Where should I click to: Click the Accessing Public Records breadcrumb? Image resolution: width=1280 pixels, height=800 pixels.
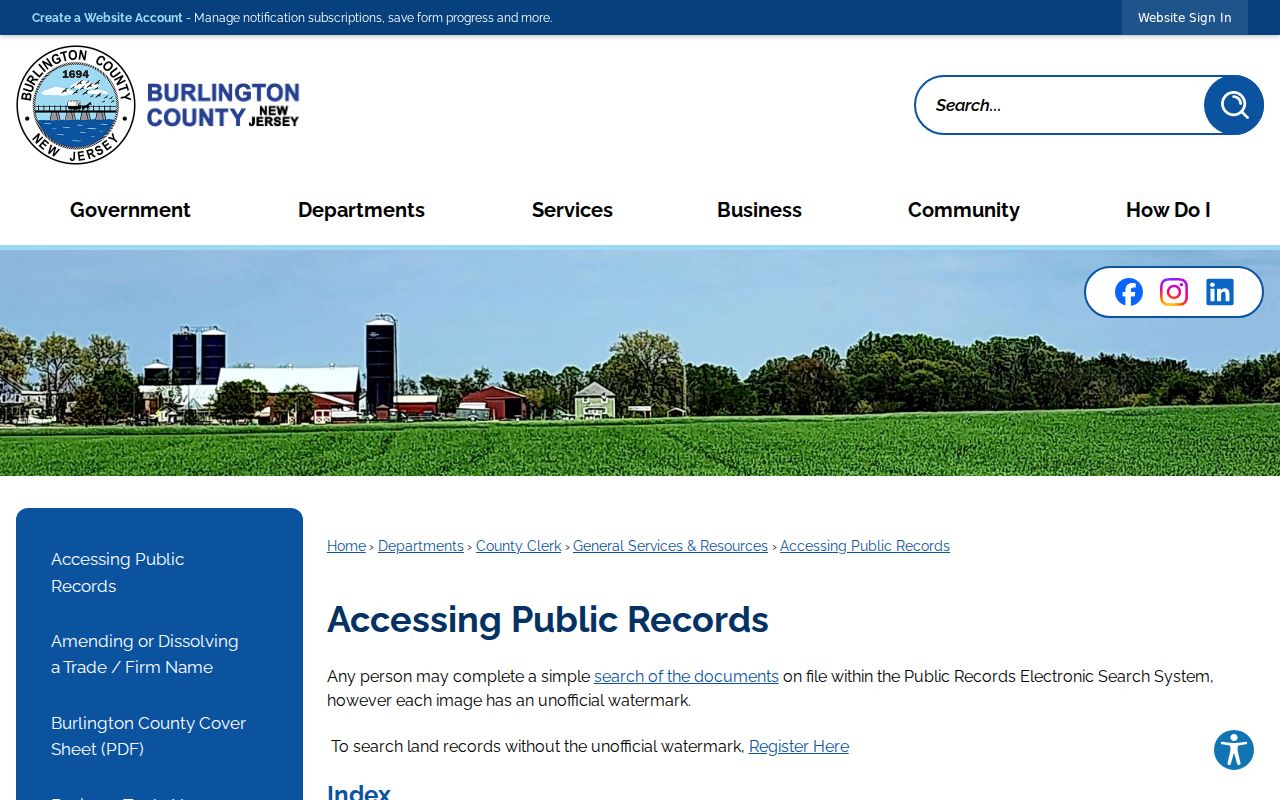coord(865,546)
